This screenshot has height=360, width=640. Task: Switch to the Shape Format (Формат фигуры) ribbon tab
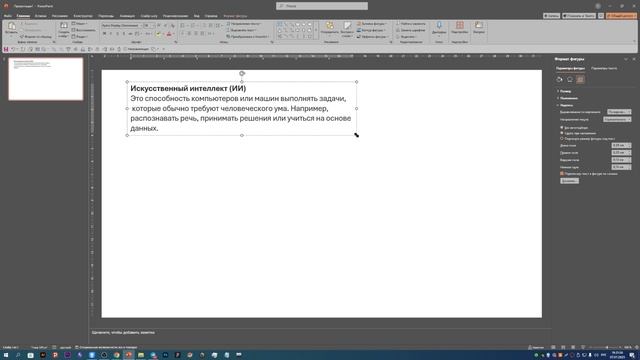[x=236, y=16]
